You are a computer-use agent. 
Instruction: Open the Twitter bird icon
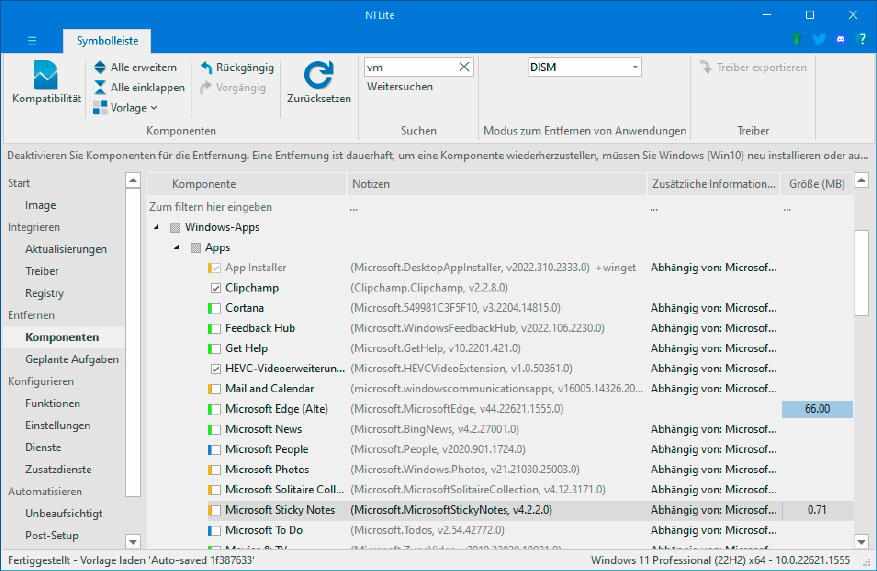click(819, 39)
